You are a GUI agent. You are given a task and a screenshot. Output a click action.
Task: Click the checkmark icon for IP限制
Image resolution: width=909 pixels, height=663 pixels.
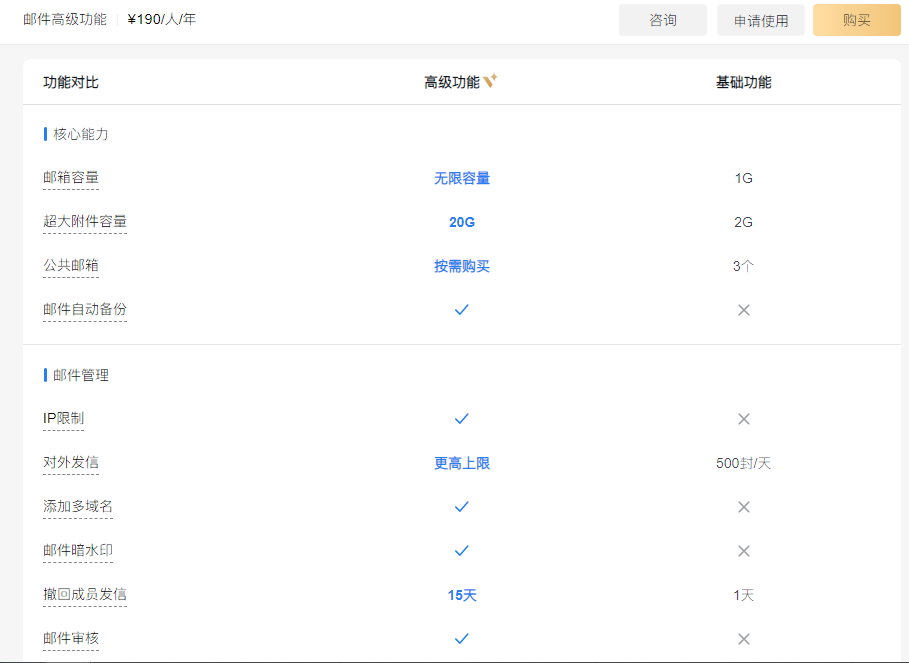click(461, 419)
